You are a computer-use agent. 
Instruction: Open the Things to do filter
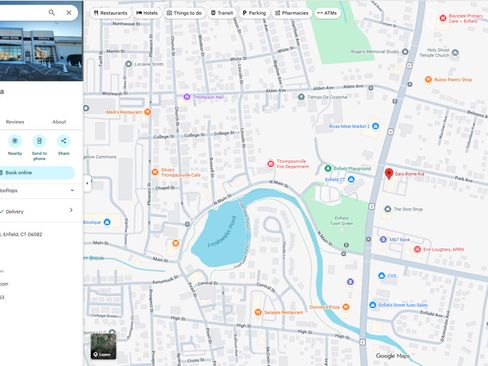tap(184, 13)
